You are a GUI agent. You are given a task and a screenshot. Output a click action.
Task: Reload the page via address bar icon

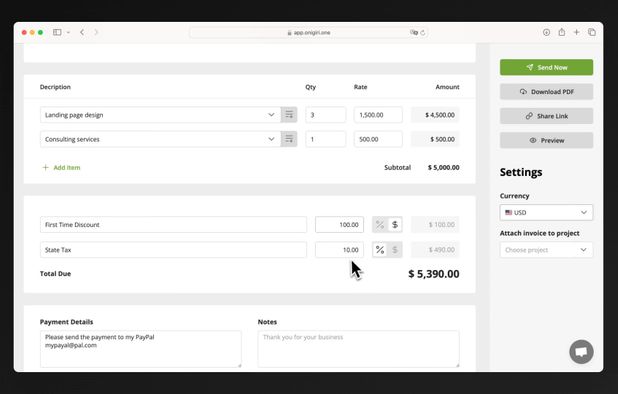point(423,33)
